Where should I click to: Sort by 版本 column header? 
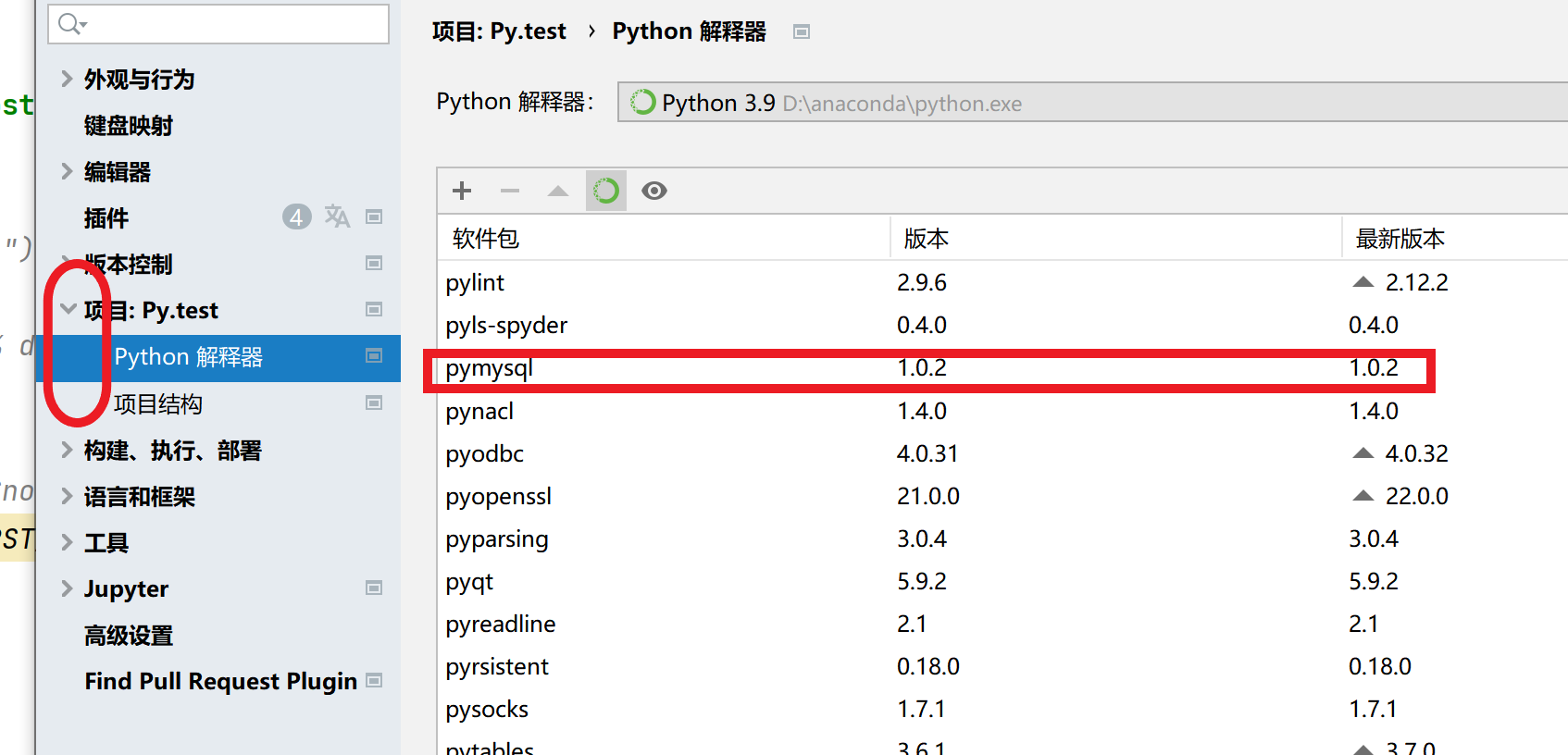click(1116, 238)
